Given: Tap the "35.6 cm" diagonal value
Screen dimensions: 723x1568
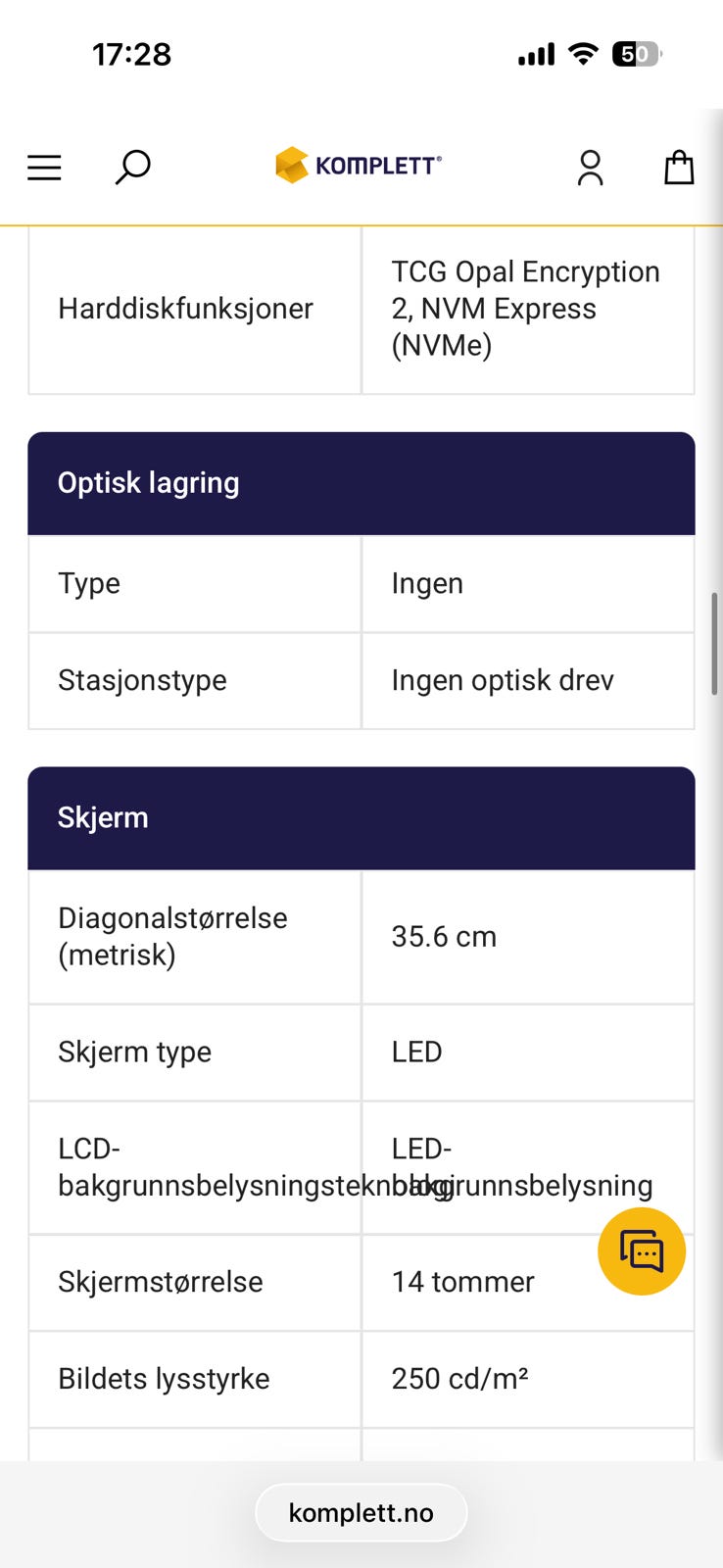Looking at the screenshot, I should pos(444,937).
